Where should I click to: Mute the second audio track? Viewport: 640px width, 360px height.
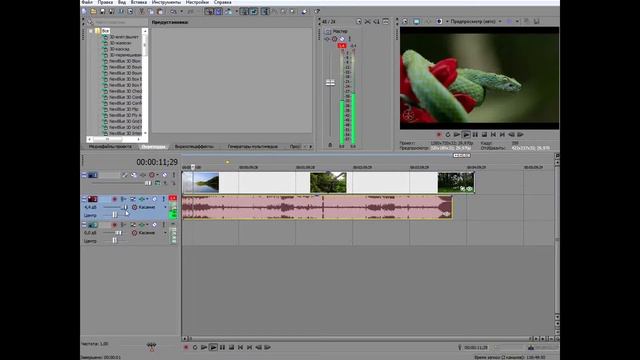coord(154,224)
